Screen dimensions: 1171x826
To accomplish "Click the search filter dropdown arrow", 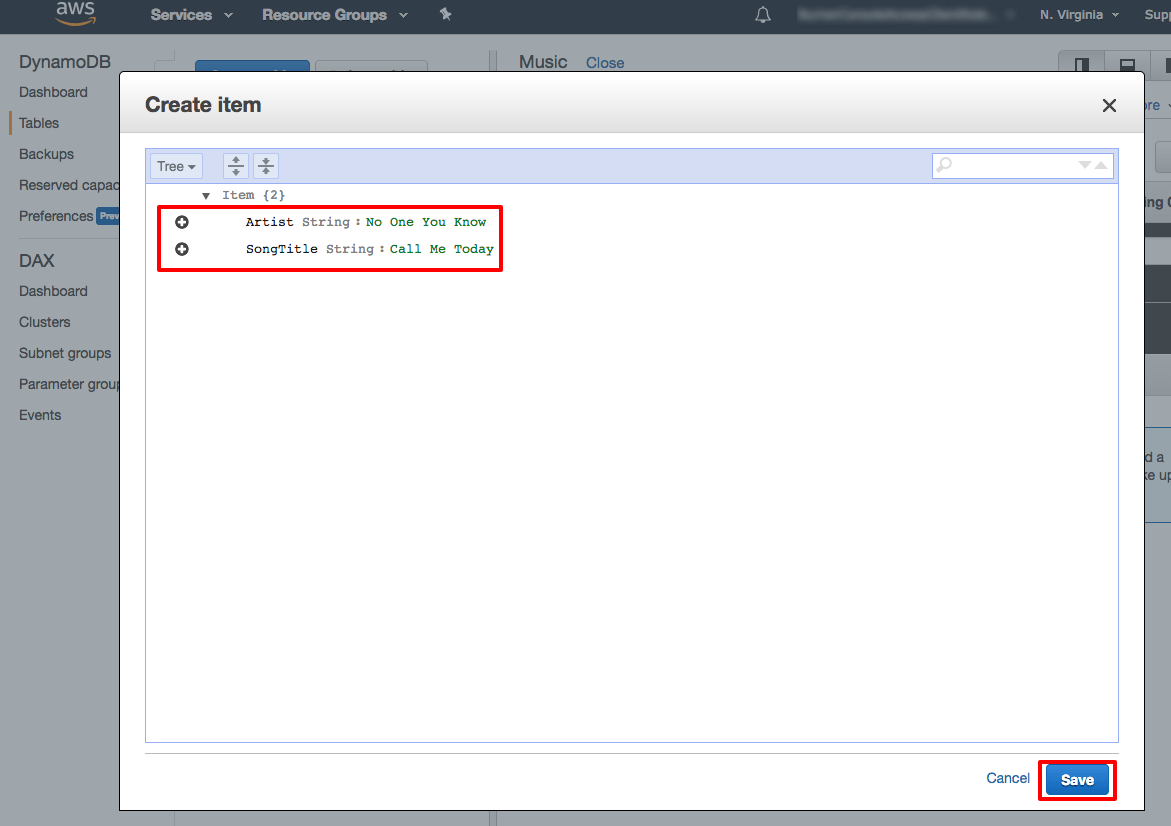I will pyautogui.click(x=1085, y=165).
